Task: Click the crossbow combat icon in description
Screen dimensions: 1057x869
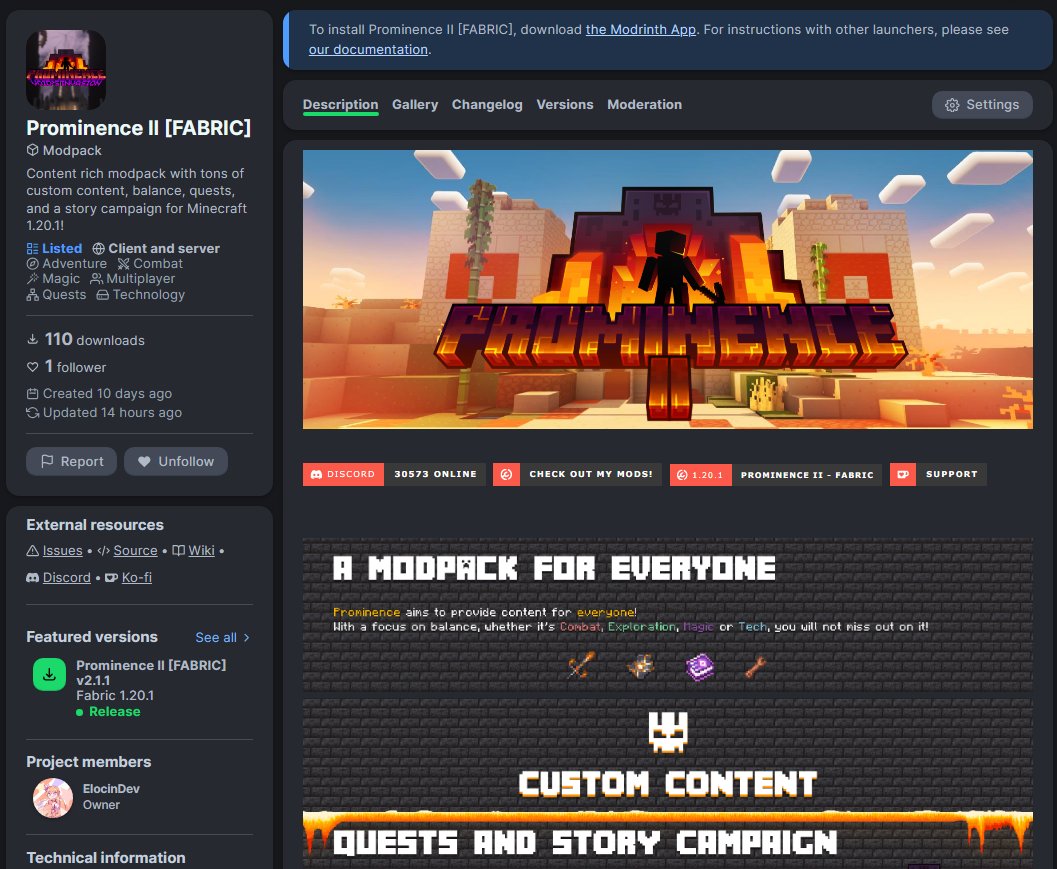Action: click(581, 665)
